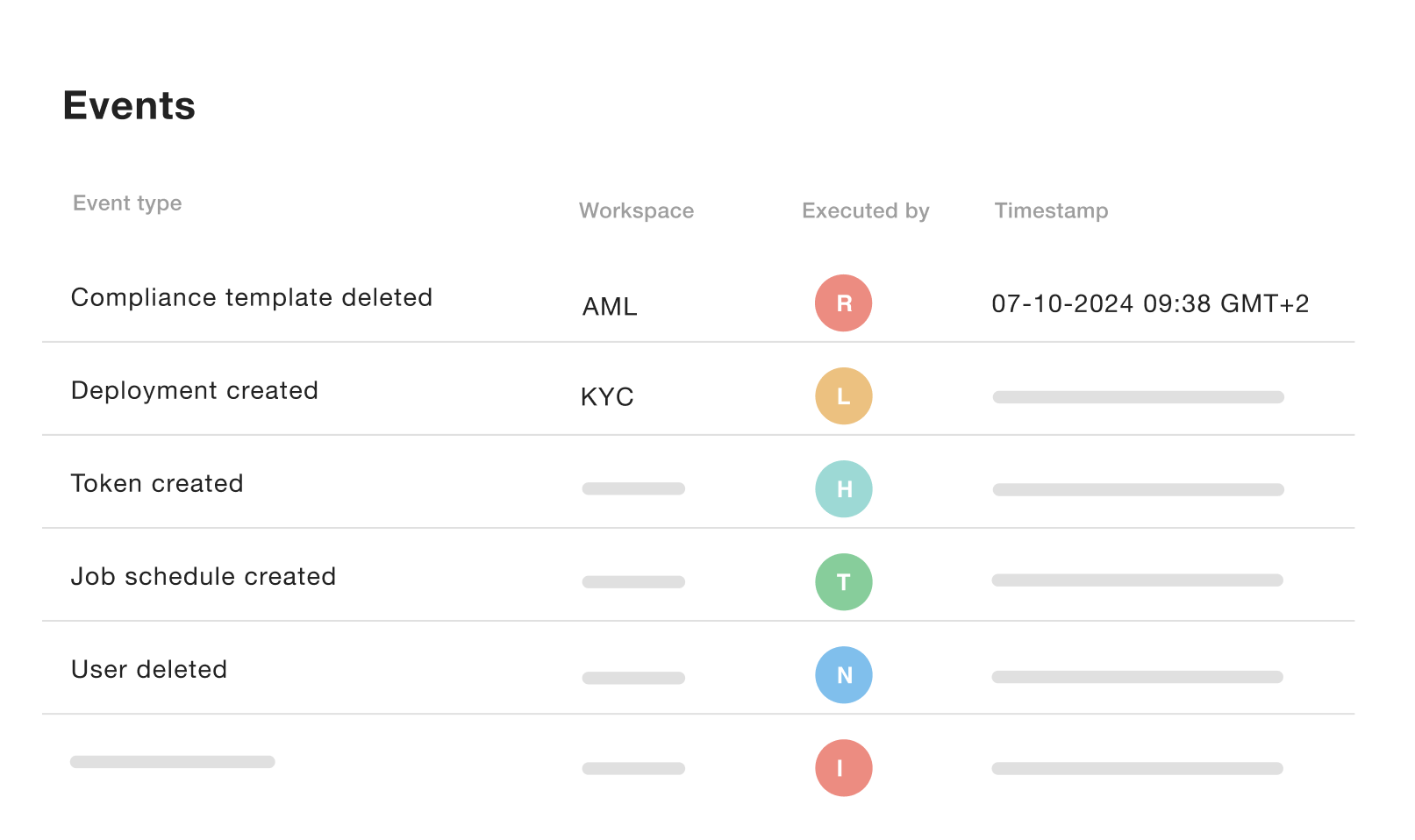Select the Deployment created event row
Viewport: 1415px width, 840px height.
point(698,389)
